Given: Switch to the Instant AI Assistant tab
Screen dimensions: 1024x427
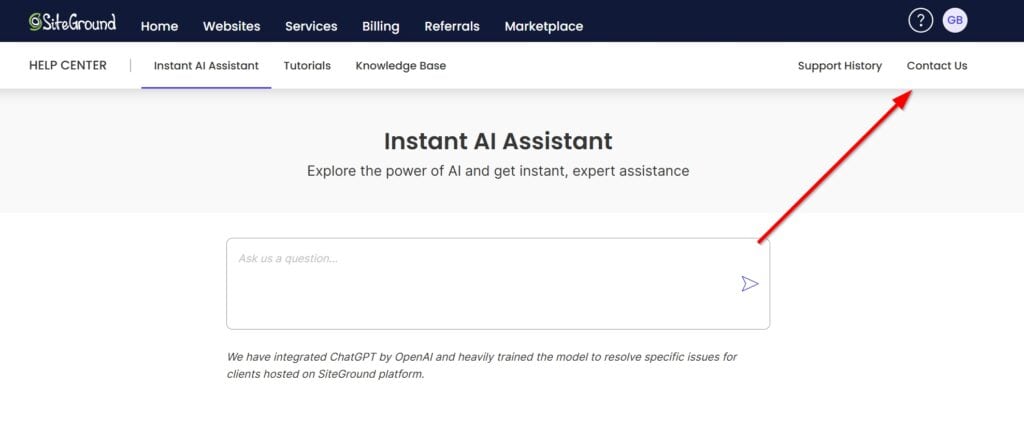Looking at the screenshot, I should pyautogui.click(x=206, y=66).
